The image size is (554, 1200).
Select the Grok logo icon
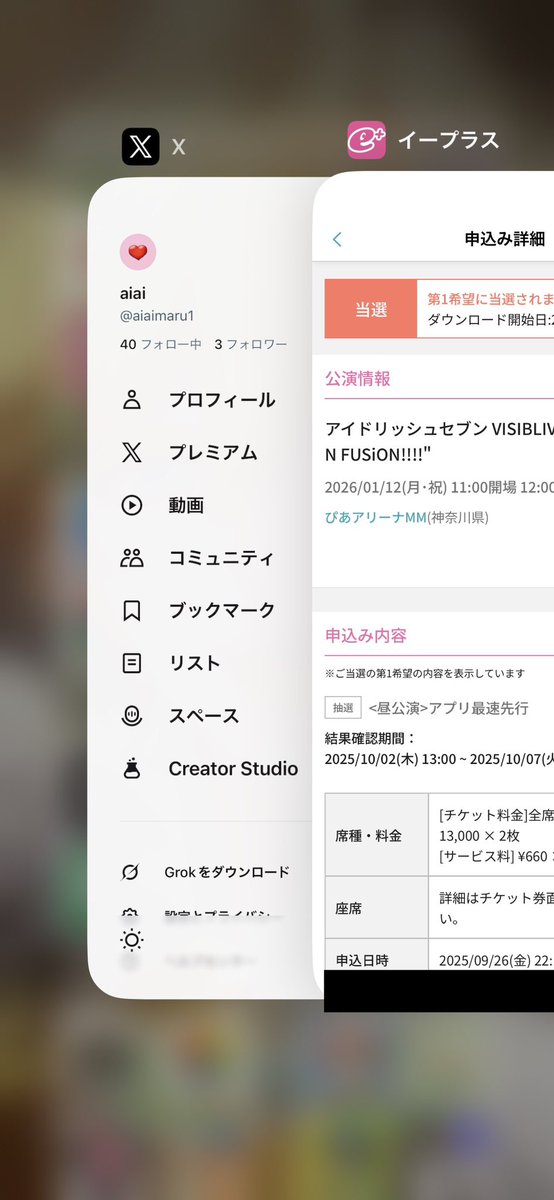[x=130, y=872]
